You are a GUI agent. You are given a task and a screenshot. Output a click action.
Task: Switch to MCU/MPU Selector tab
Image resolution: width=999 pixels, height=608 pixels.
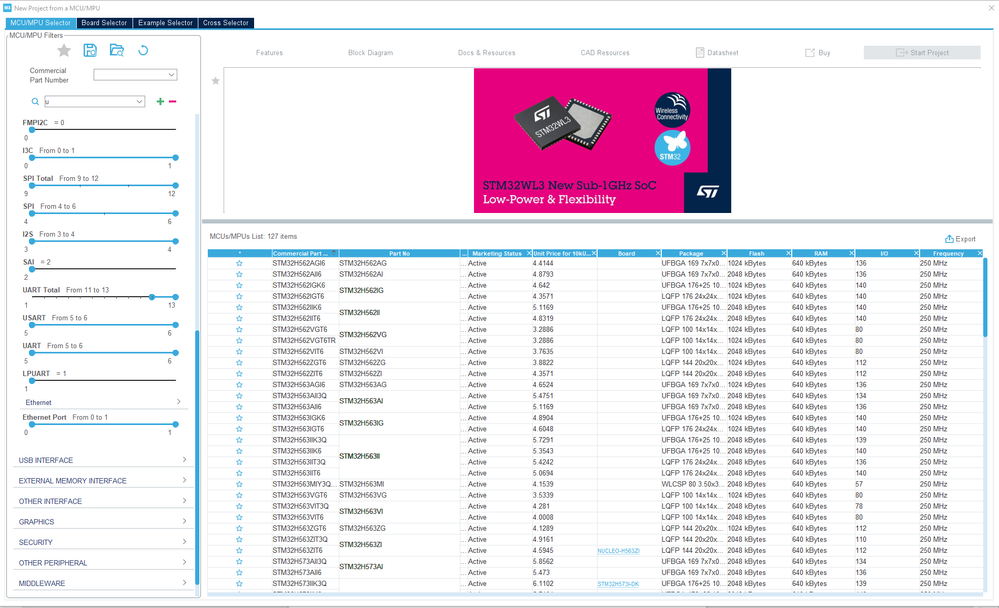[41, 23]
